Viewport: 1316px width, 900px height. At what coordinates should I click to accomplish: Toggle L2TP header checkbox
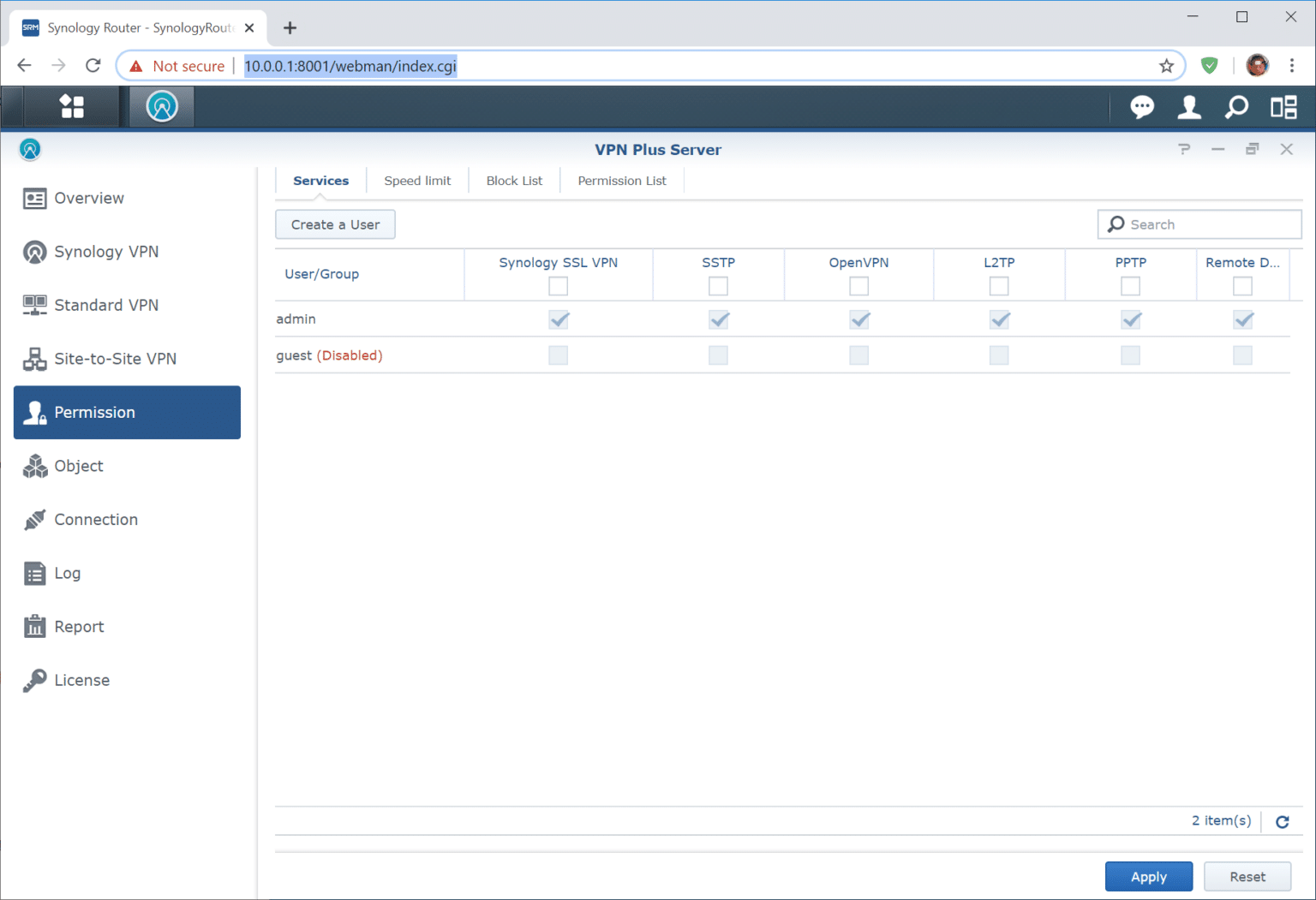999,286
